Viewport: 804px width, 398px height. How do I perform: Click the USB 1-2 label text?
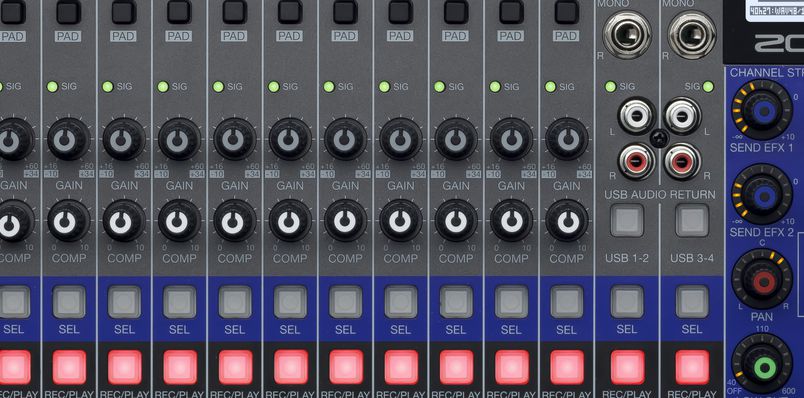coord(627,258)
